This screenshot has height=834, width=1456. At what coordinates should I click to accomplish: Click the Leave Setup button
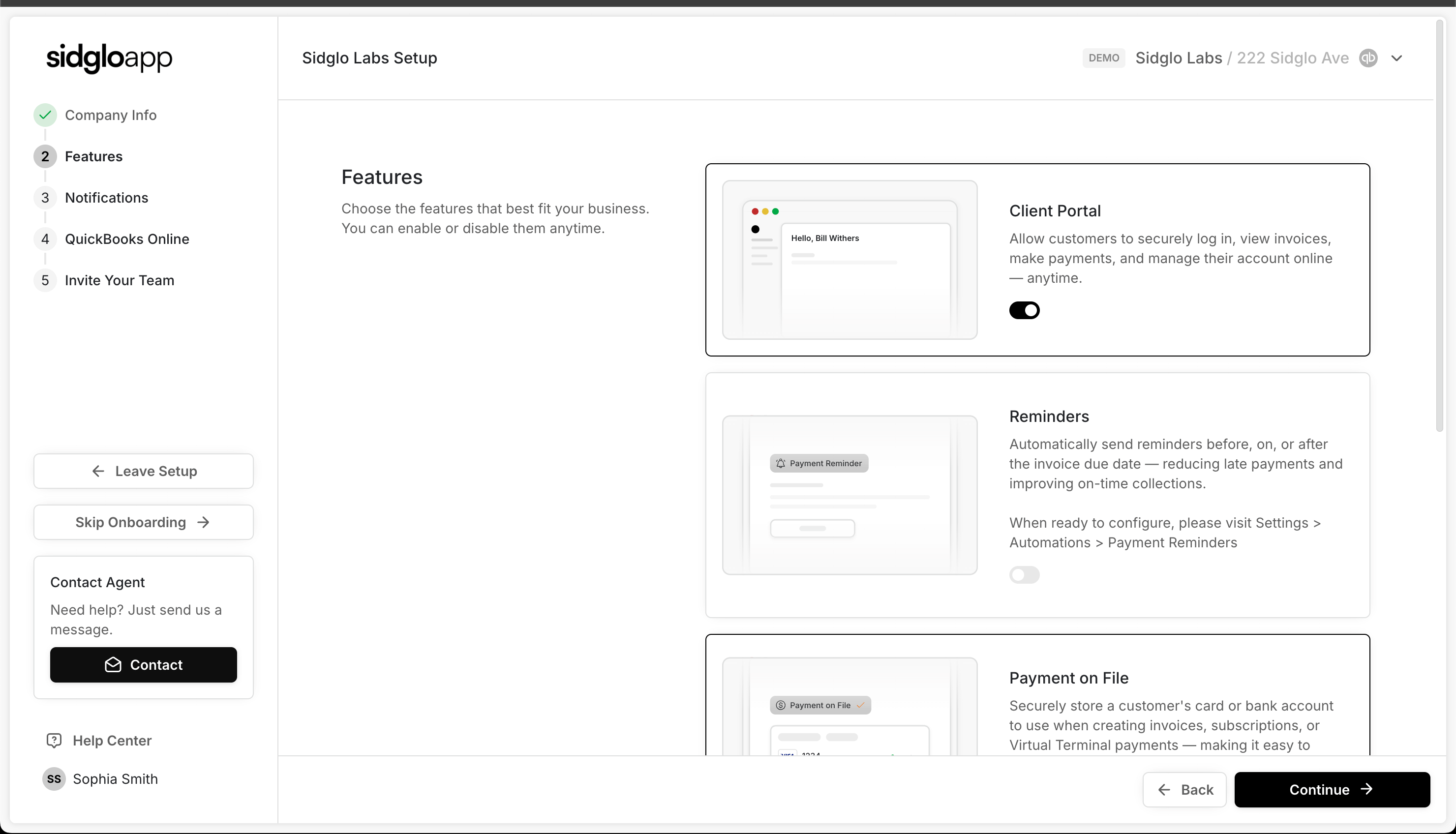coord(143,471)
